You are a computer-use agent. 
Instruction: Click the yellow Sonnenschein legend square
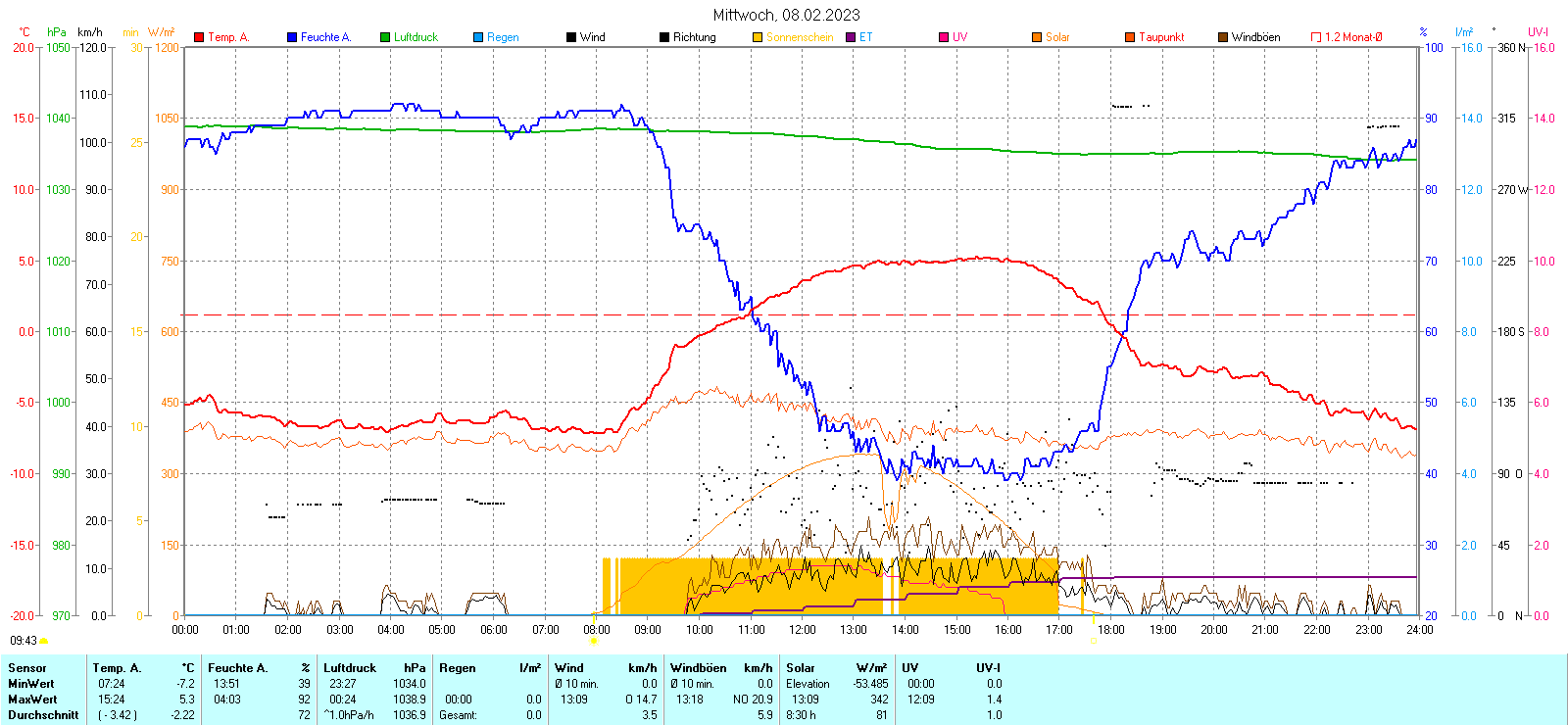point(758,37)
